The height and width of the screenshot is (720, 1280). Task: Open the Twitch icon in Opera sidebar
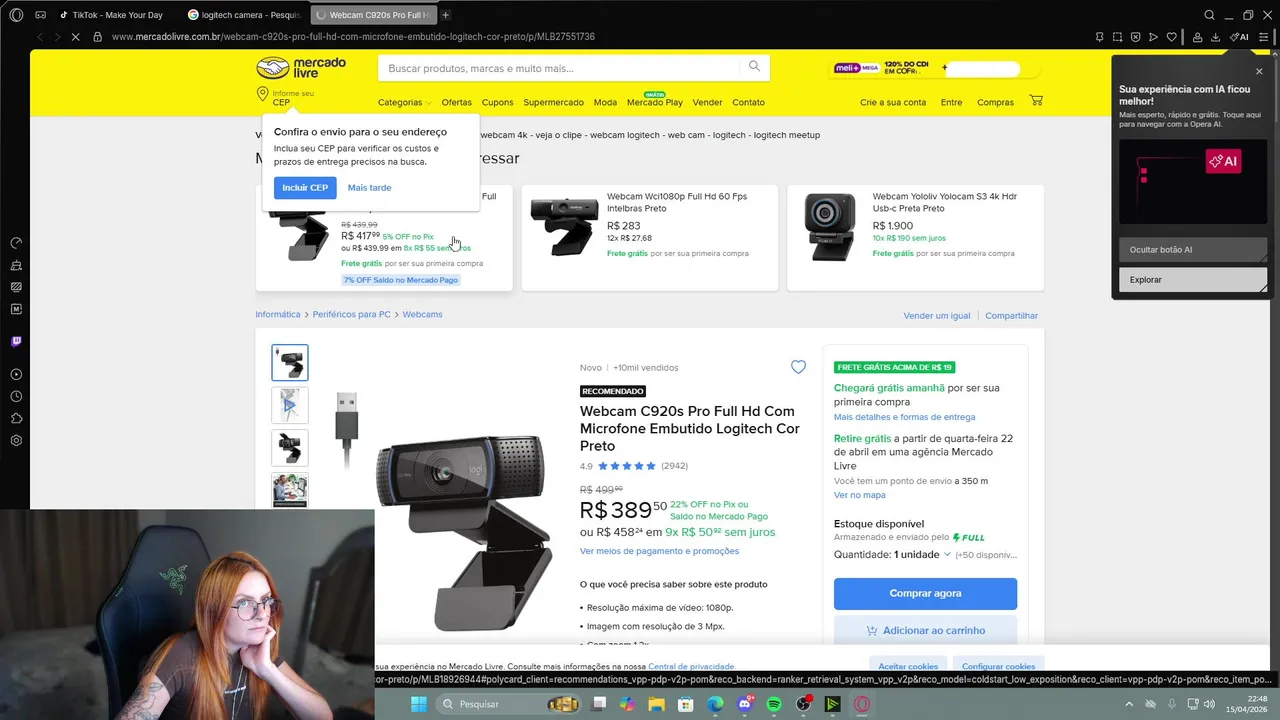(16, 341)
